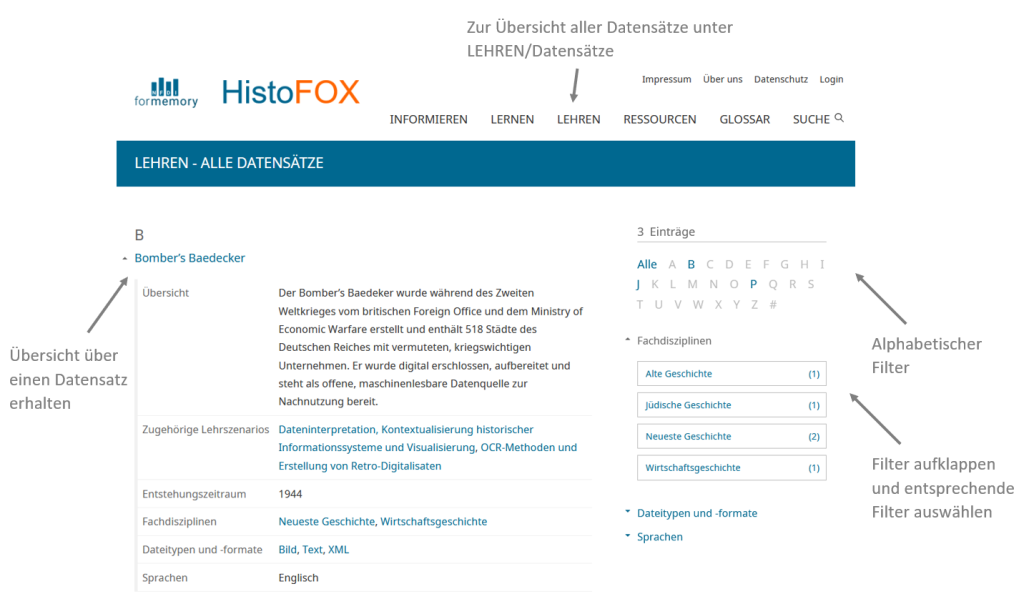Screen dimensions: 1024x604
Task: Open the RESSOURCEN menu
Action: (659, 119)
